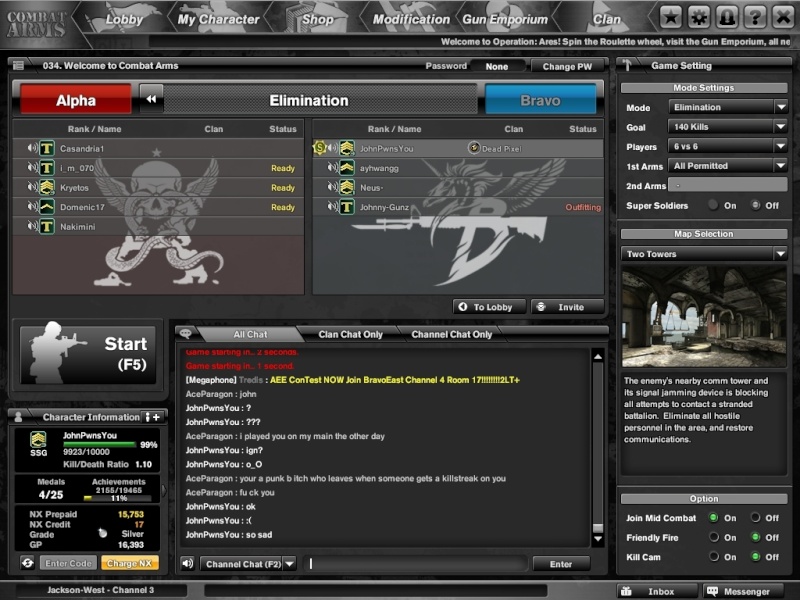Join the blue Bravo team
The image size is (800, 600).
[540, 100]
